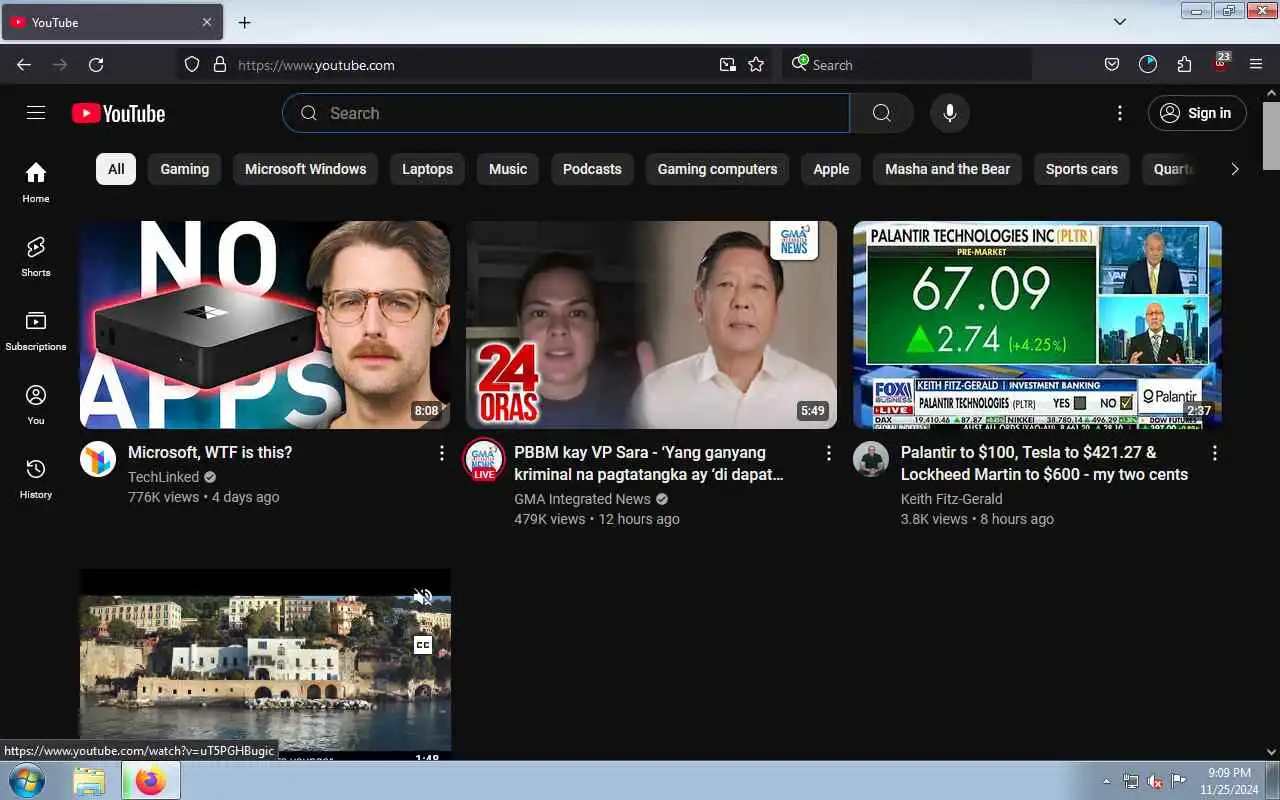Image resolution: width=1280 pixels, height=800 pixels.
Task: Select the All filter chip
Action: click(116, 169)
